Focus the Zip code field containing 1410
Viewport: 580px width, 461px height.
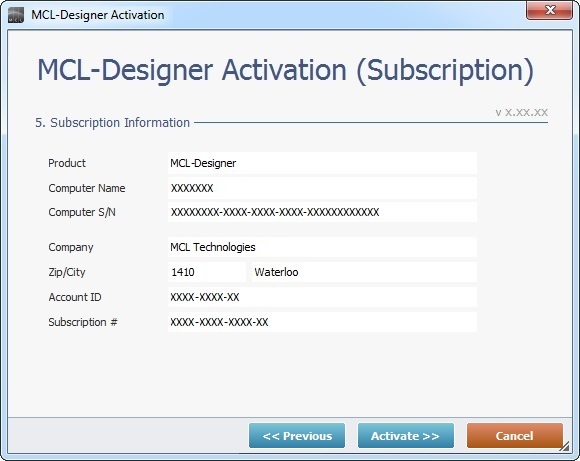pos(207,272)
